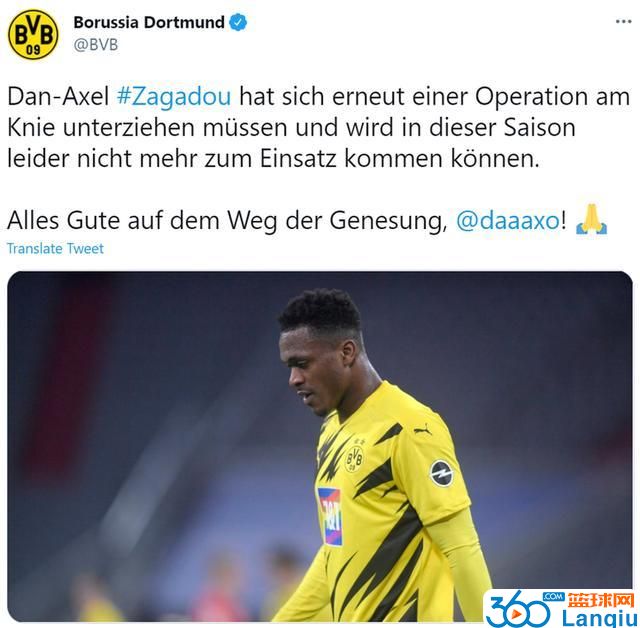Click the orange Chinese watermark text
The image size is (640, 628).
coord(600,600)
